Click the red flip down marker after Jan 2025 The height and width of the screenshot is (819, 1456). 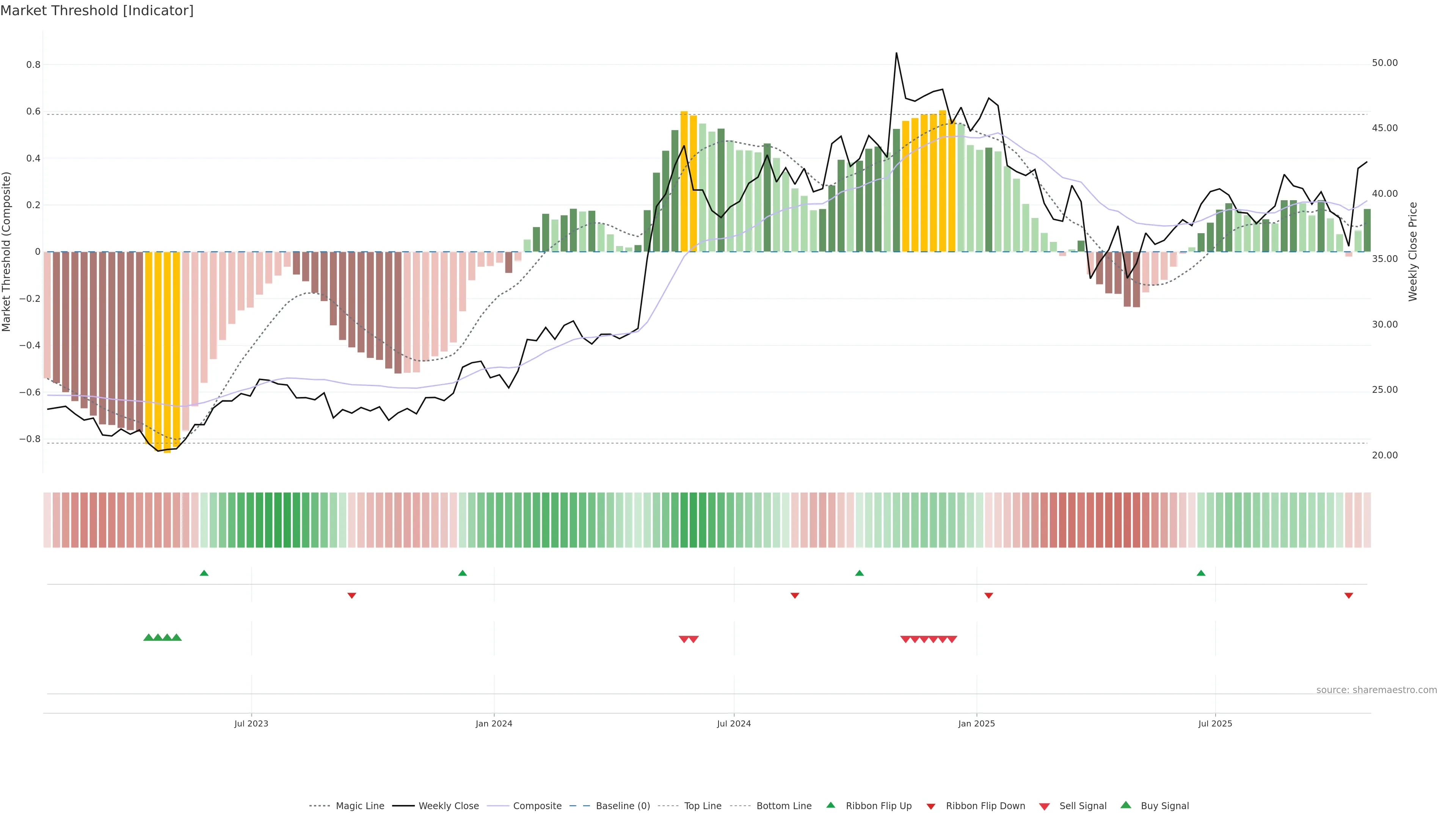[x=988, y=595]
